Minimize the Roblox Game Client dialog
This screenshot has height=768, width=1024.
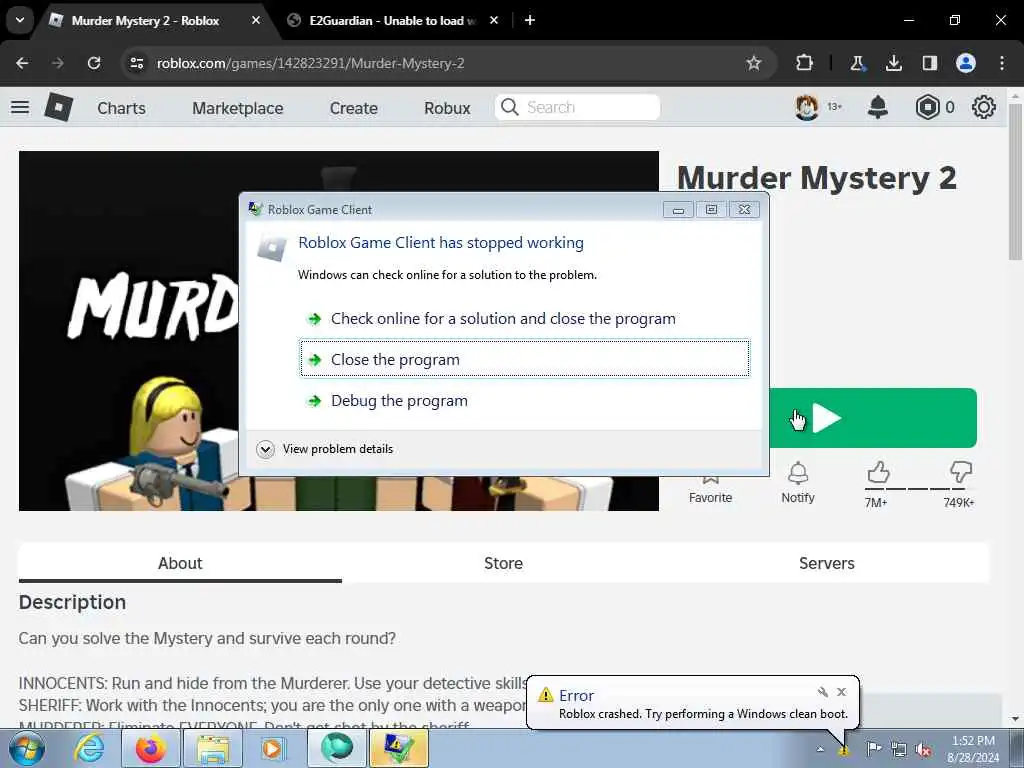pyautogui.click(x=679, y=210)
